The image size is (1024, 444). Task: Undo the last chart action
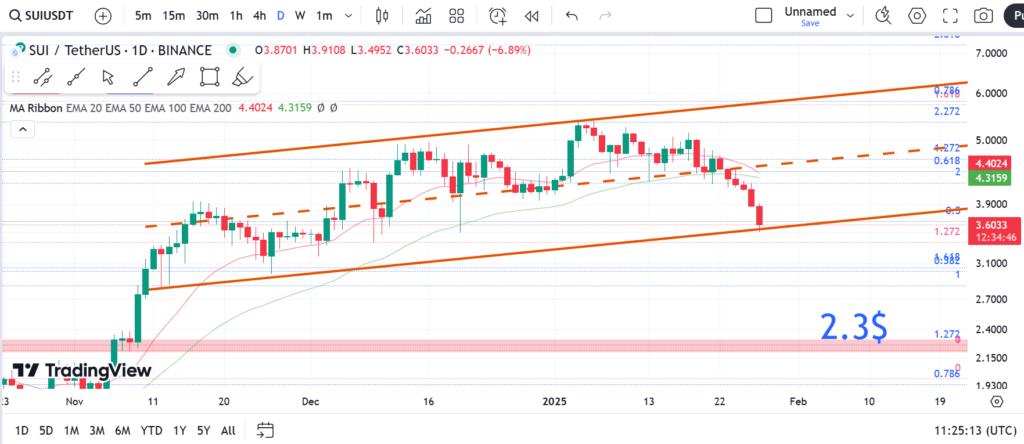point(572,16)
